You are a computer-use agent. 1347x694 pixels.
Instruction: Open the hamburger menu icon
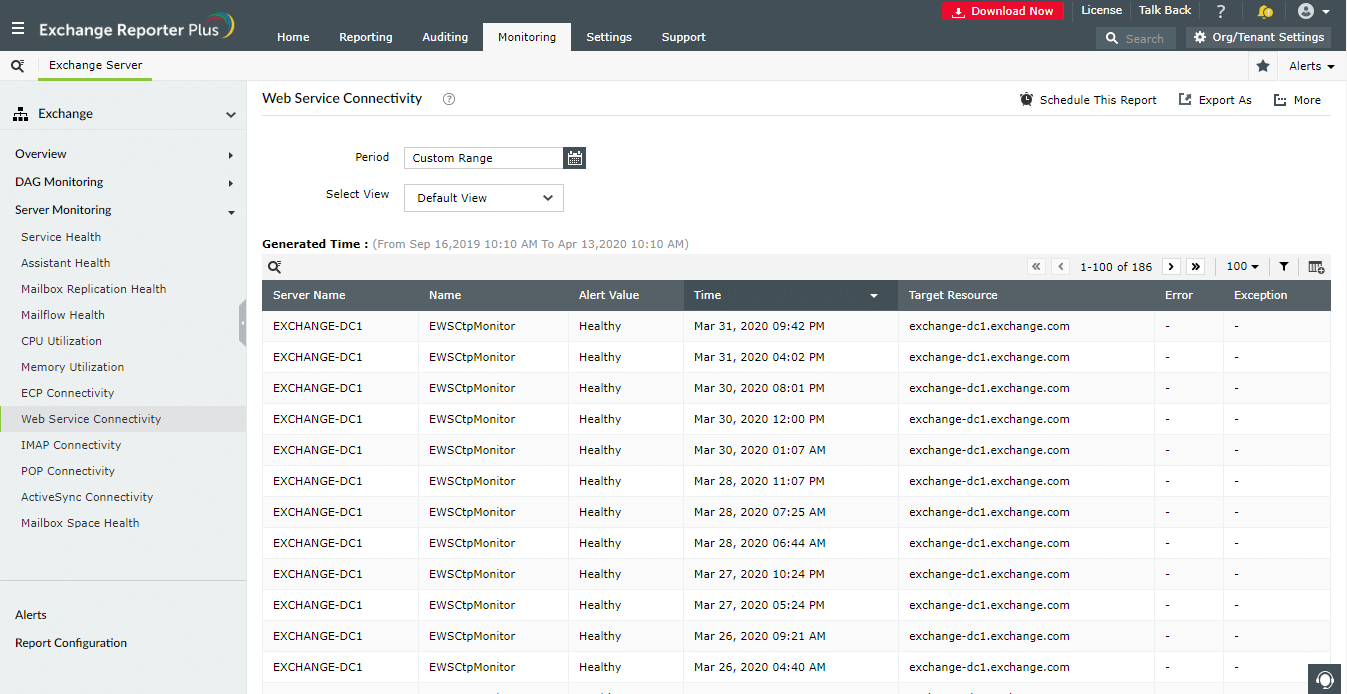click(x=17, y=29)
